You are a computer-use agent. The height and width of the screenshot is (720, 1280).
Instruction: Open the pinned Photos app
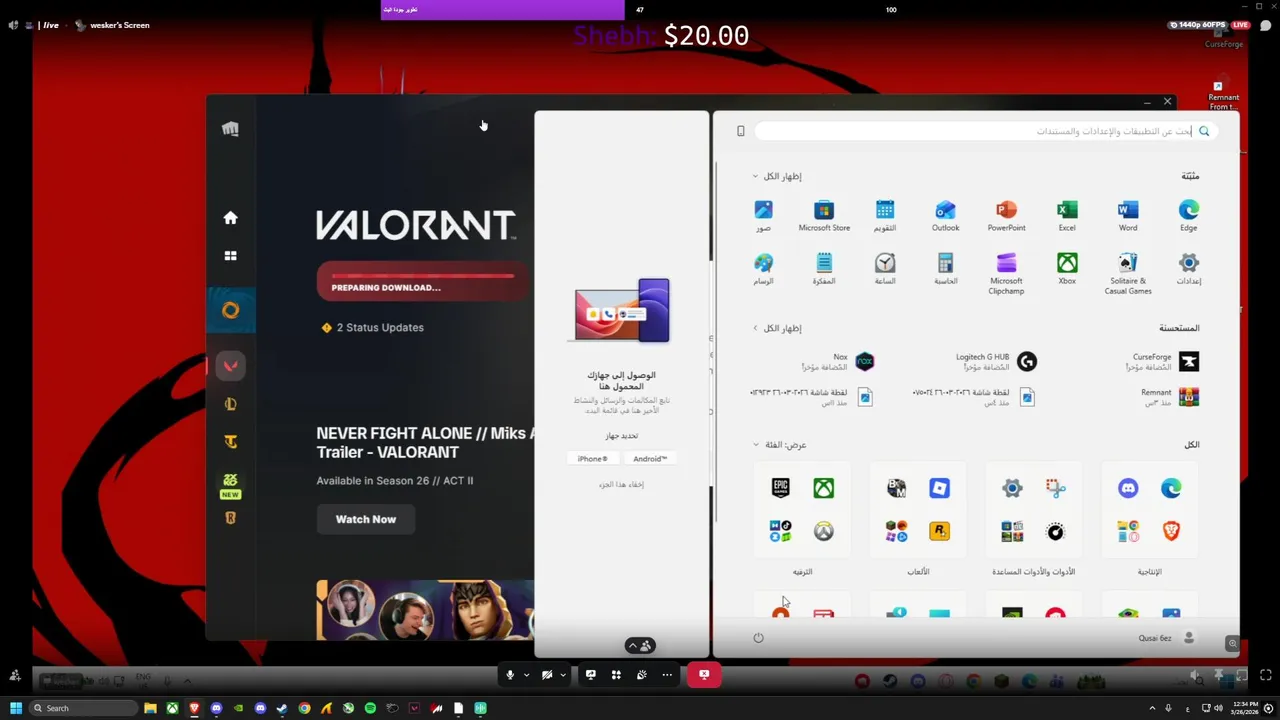pos(763,216)
